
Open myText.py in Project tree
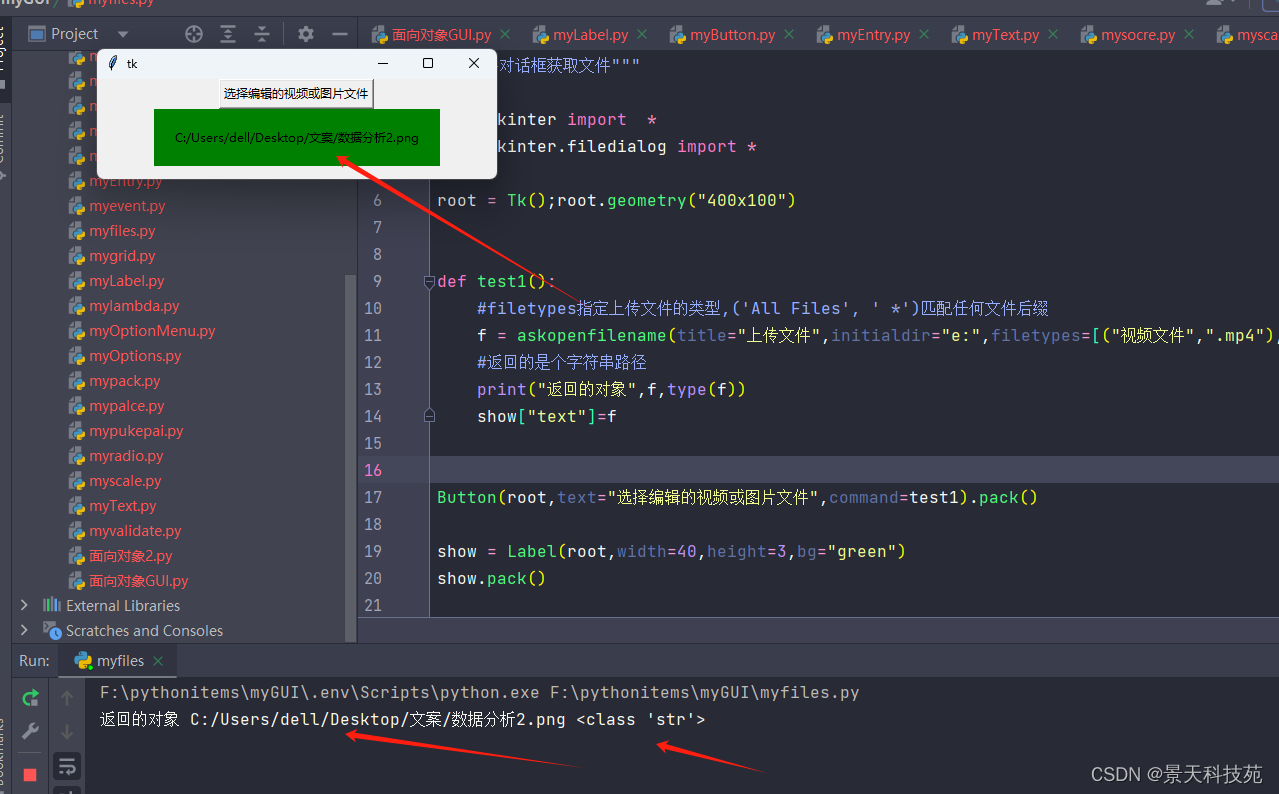(123, 506)
